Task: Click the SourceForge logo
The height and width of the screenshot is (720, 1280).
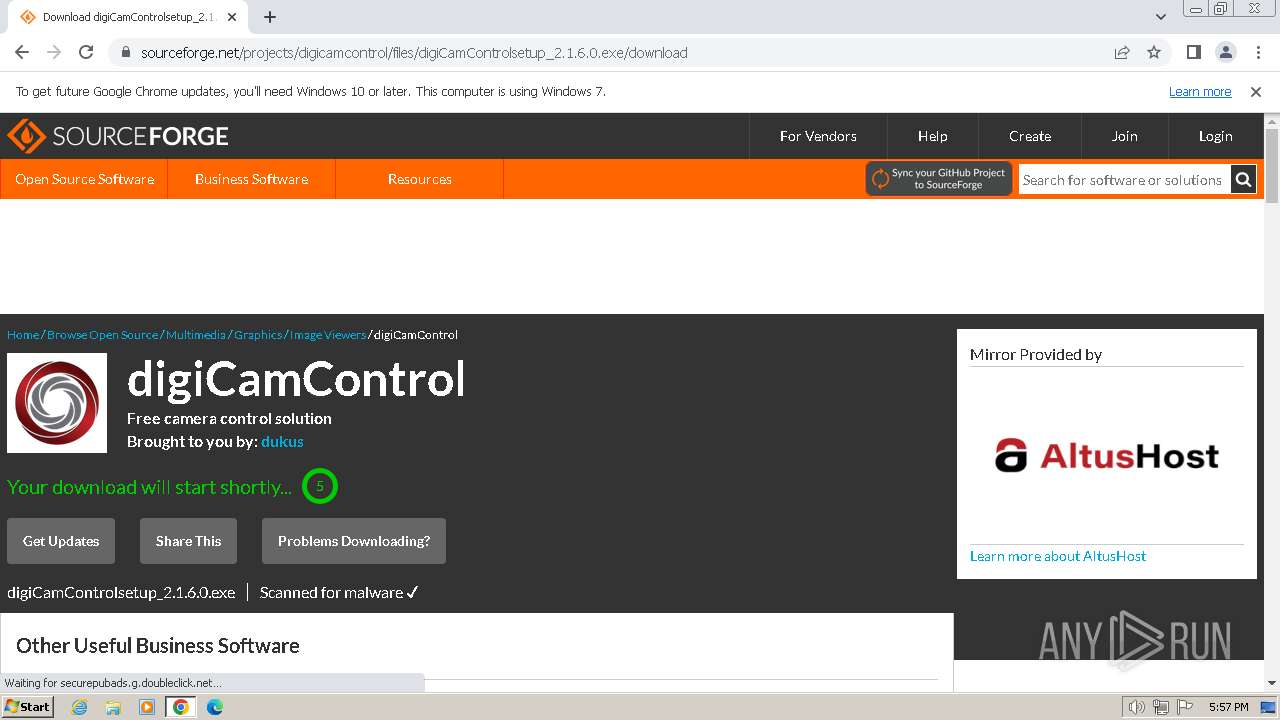Action: 118,136
